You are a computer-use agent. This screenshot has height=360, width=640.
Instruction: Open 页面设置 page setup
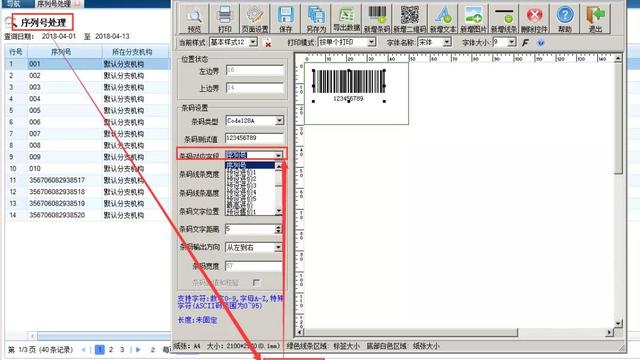tap(255, 19)
